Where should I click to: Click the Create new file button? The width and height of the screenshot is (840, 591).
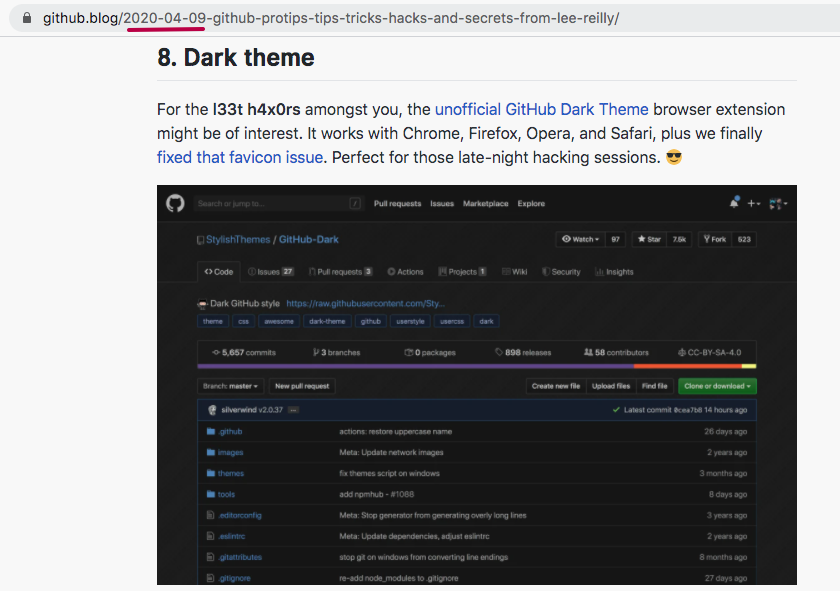[556, 386]
